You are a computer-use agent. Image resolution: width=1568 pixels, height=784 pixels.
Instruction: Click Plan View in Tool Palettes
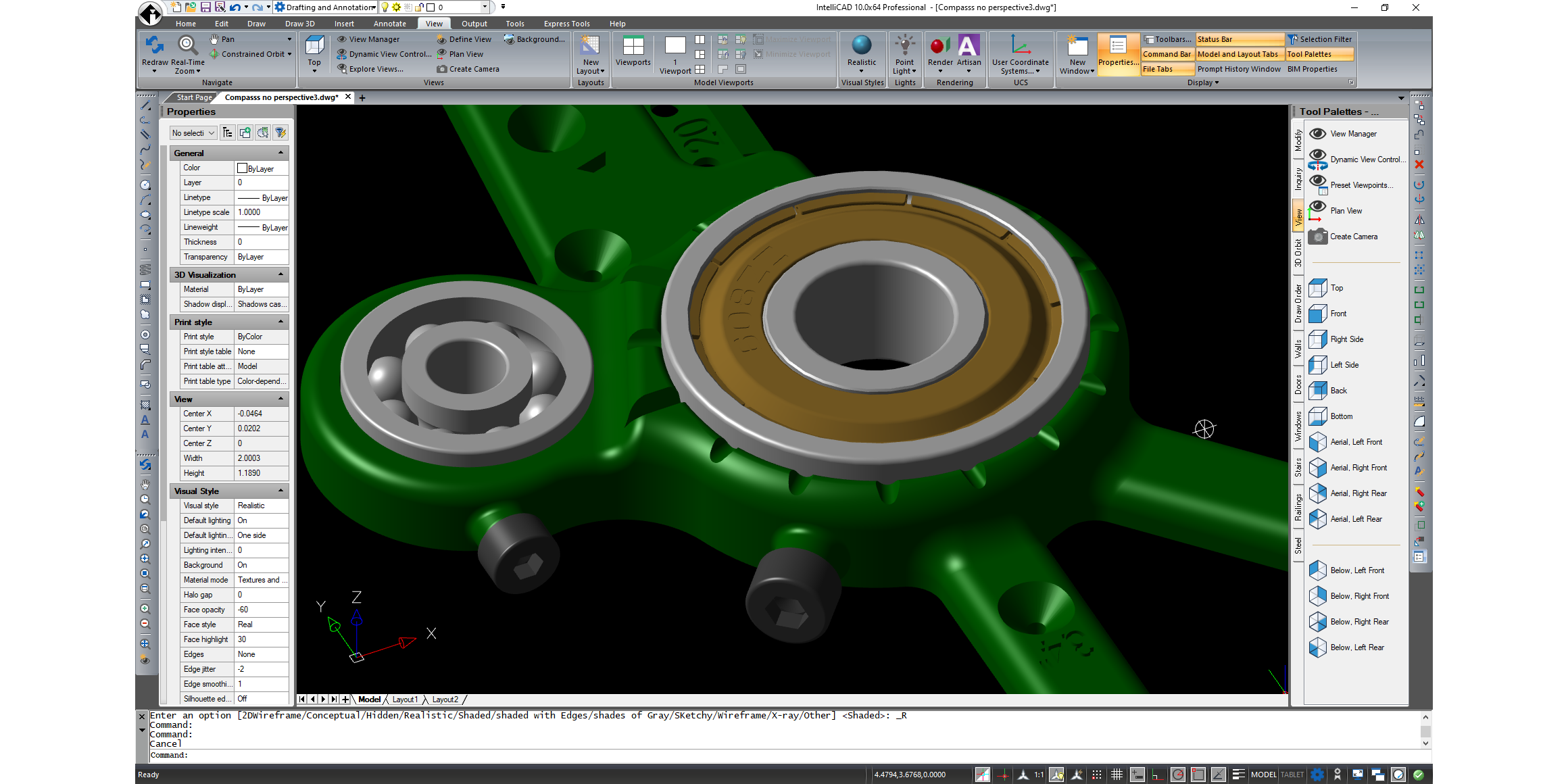(x=1336, y=211)
